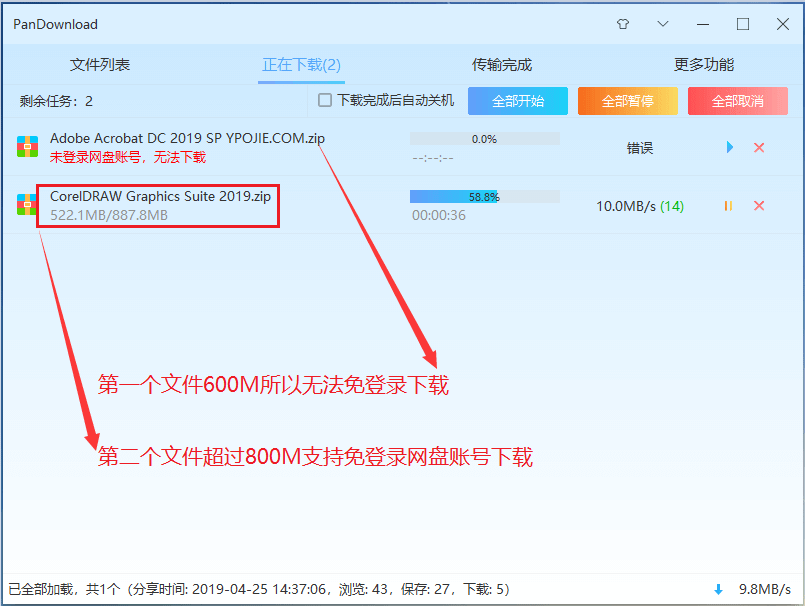
Task: Resume the Adobe Acrobat download with play icon
Action: point(731,147)
